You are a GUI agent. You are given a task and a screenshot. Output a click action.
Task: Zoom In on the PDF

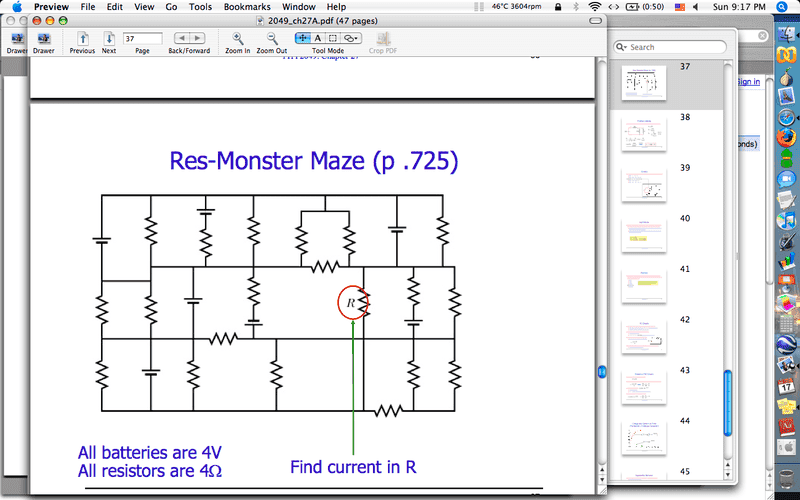pos(238,43)
